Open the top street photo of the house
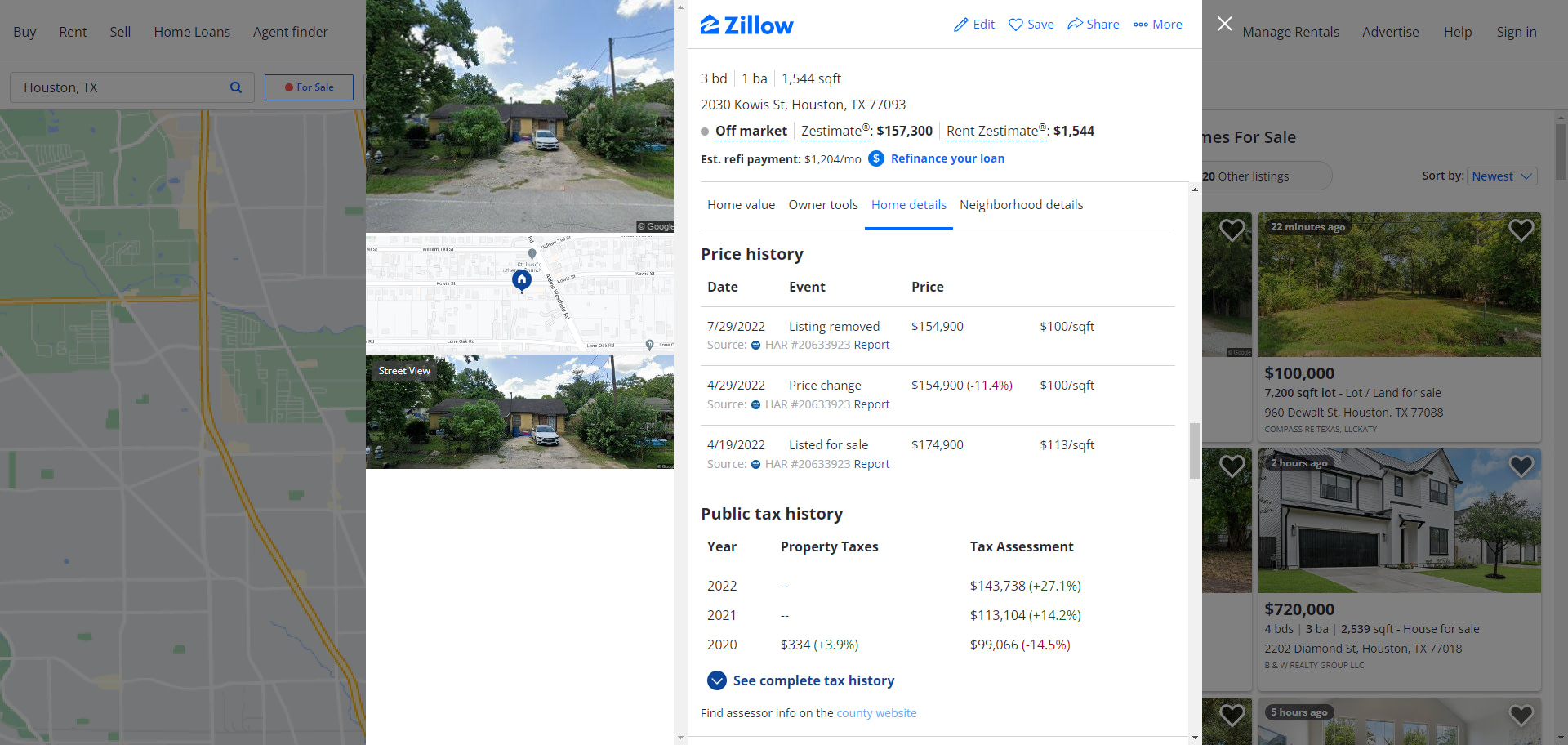This screenshot has width=1568, height=745. point(519,116)
